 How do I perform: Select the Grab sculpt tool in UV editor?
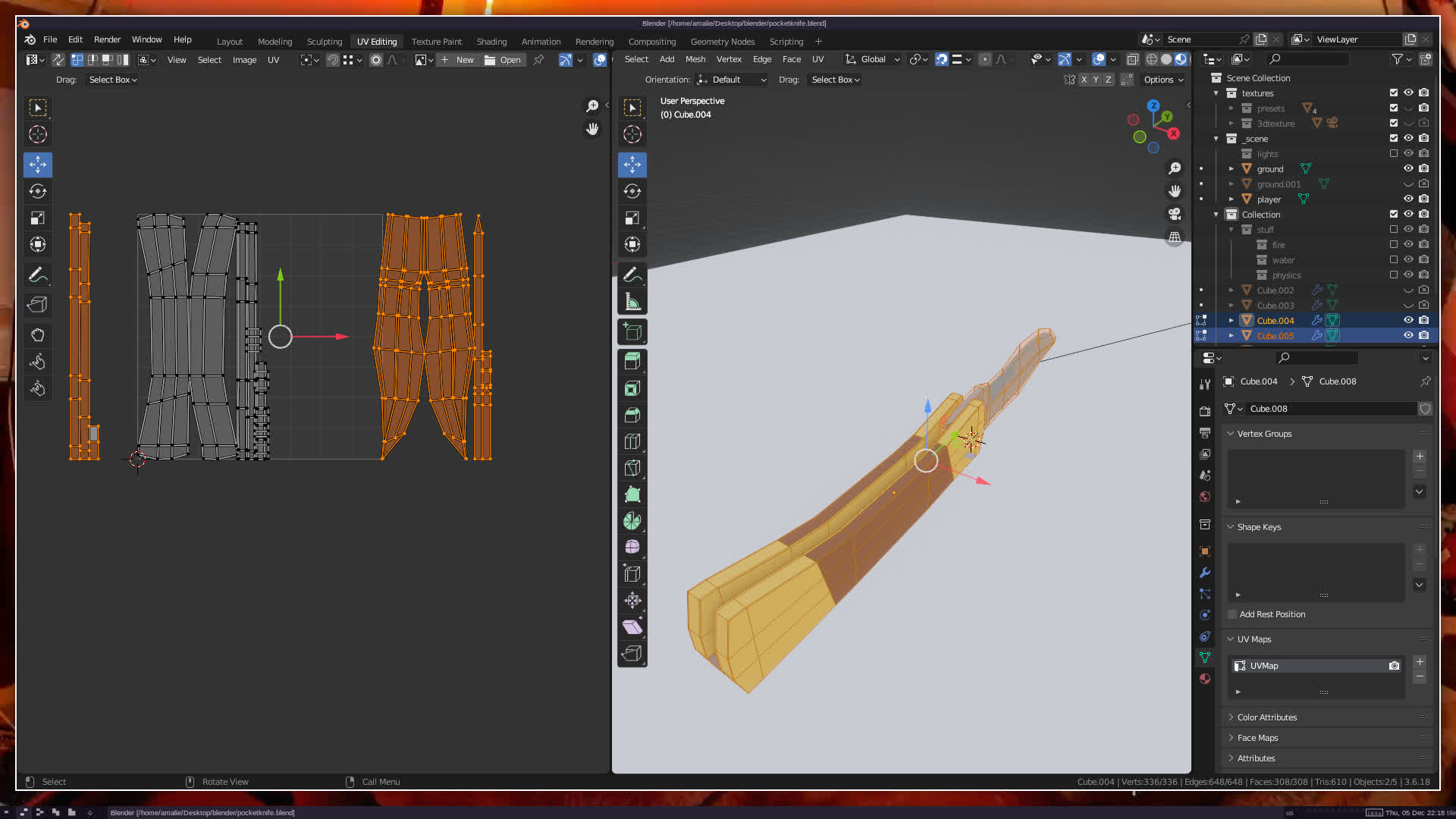pyautogui.click(x=37, y=335)
